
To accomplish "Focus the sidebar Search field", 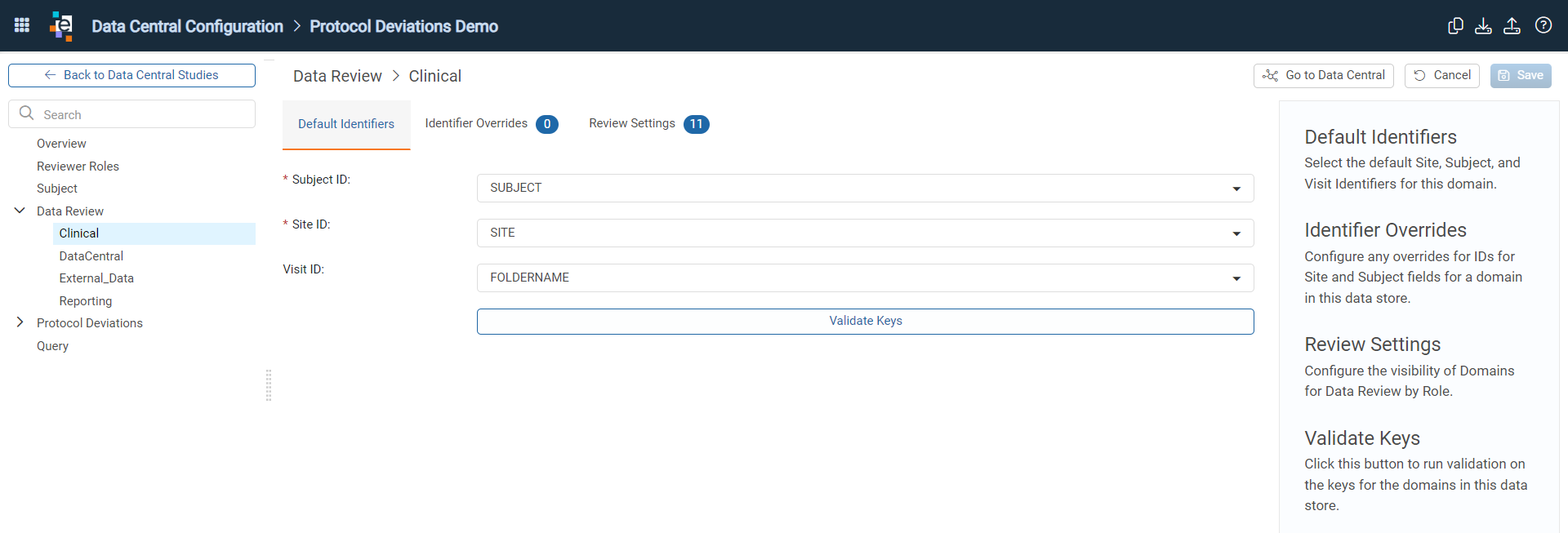I will 131,114.
